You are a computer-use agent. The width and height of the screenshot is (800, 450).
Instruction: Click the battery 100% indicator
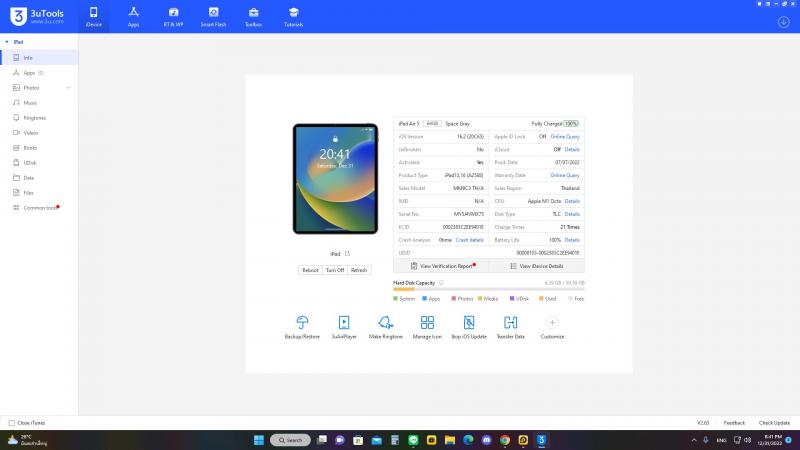(x=571, y=123)
